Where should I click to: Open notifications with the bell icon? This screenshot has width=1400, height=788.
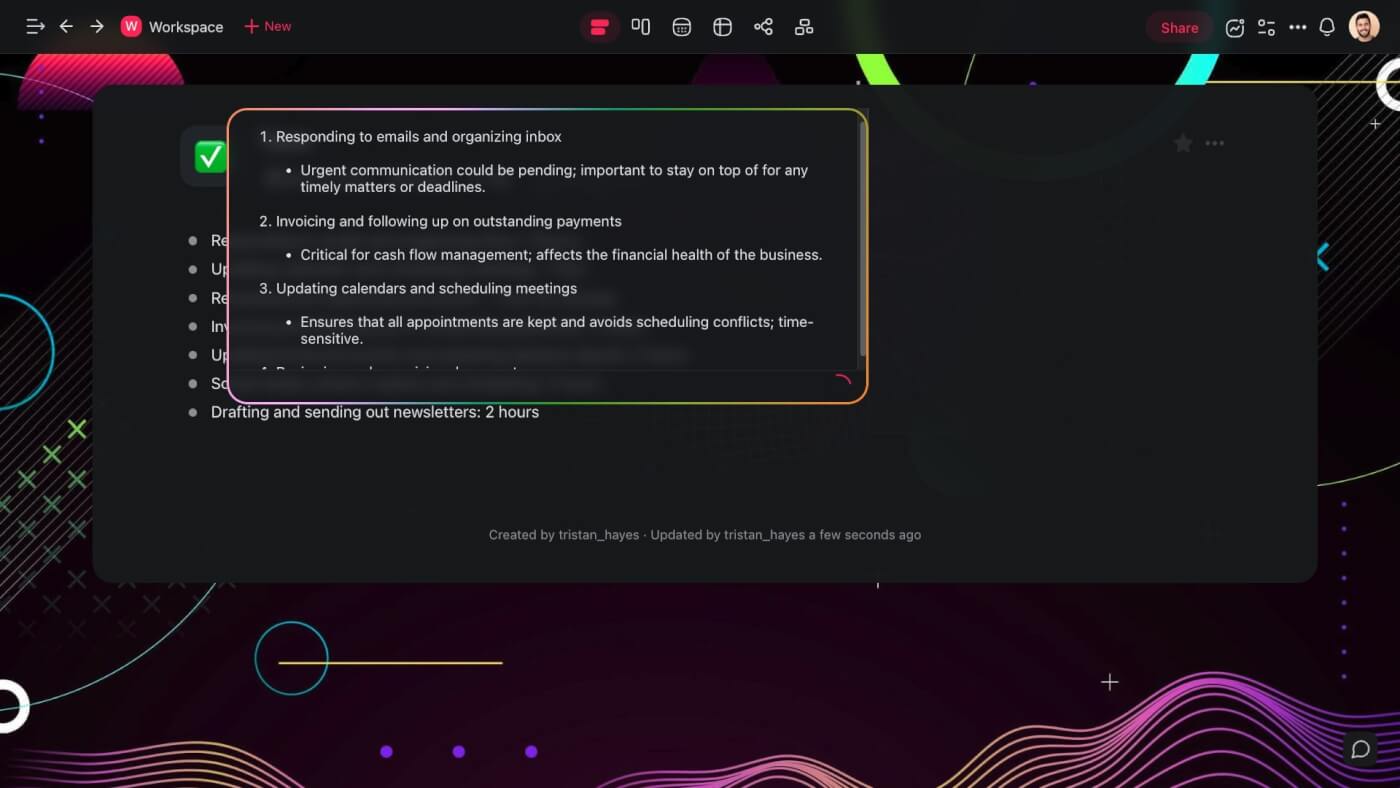point(1327,27)
